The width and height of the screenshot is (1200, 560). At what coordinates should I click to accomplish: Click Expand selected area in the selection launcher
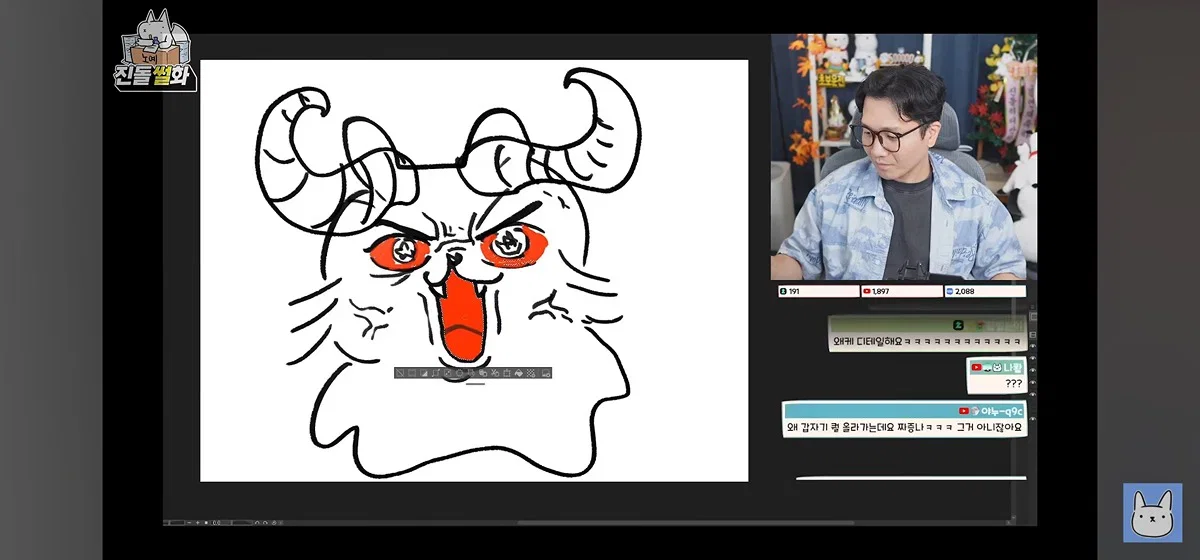coord(436,373)
